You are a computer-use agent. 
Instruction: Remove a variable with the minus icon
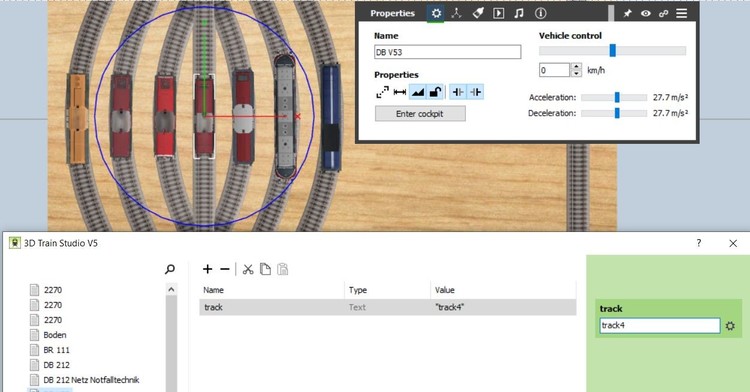coord(225,269)
